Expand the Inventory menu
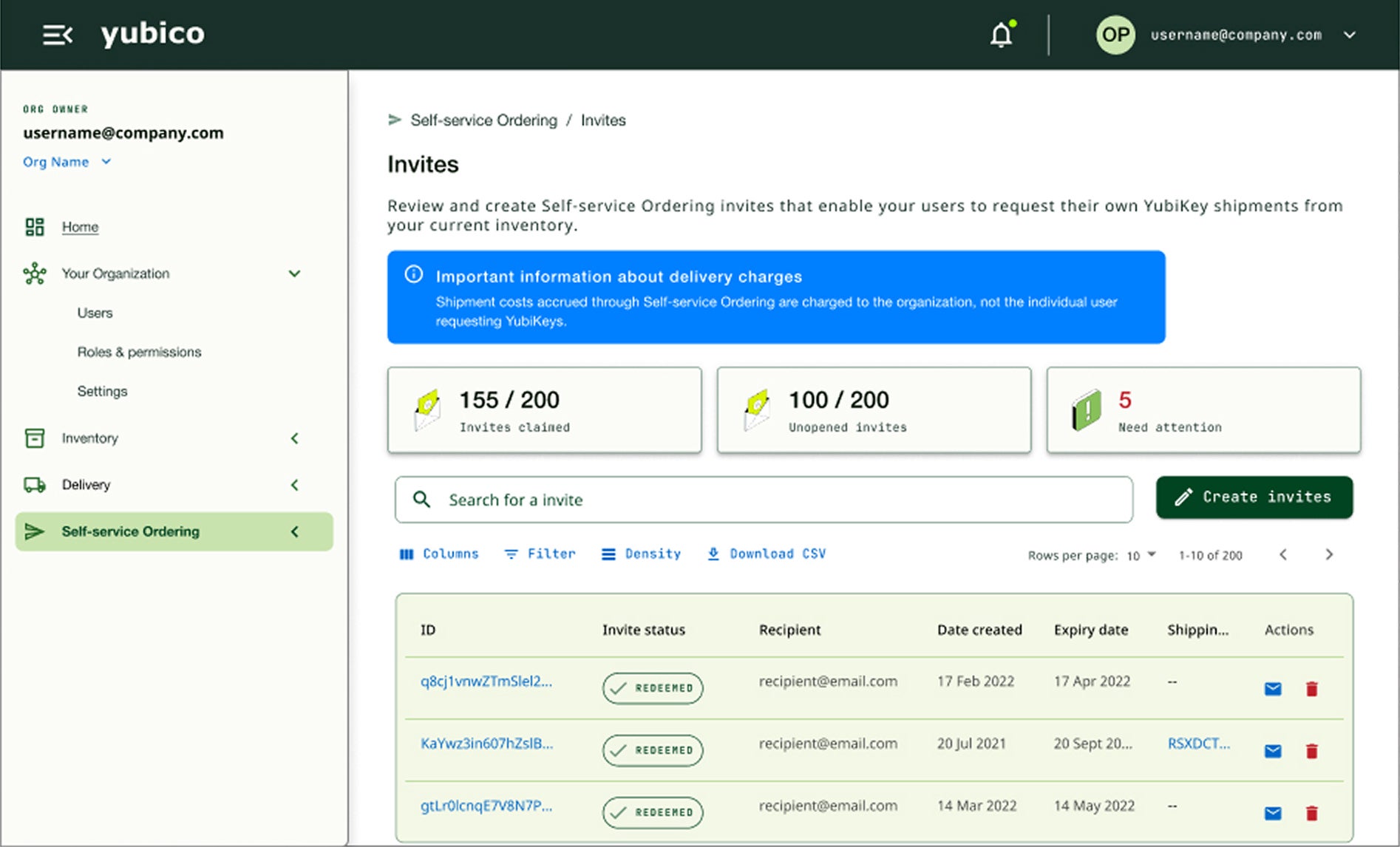The image size is (1400, 847). [x=294, y=438]
